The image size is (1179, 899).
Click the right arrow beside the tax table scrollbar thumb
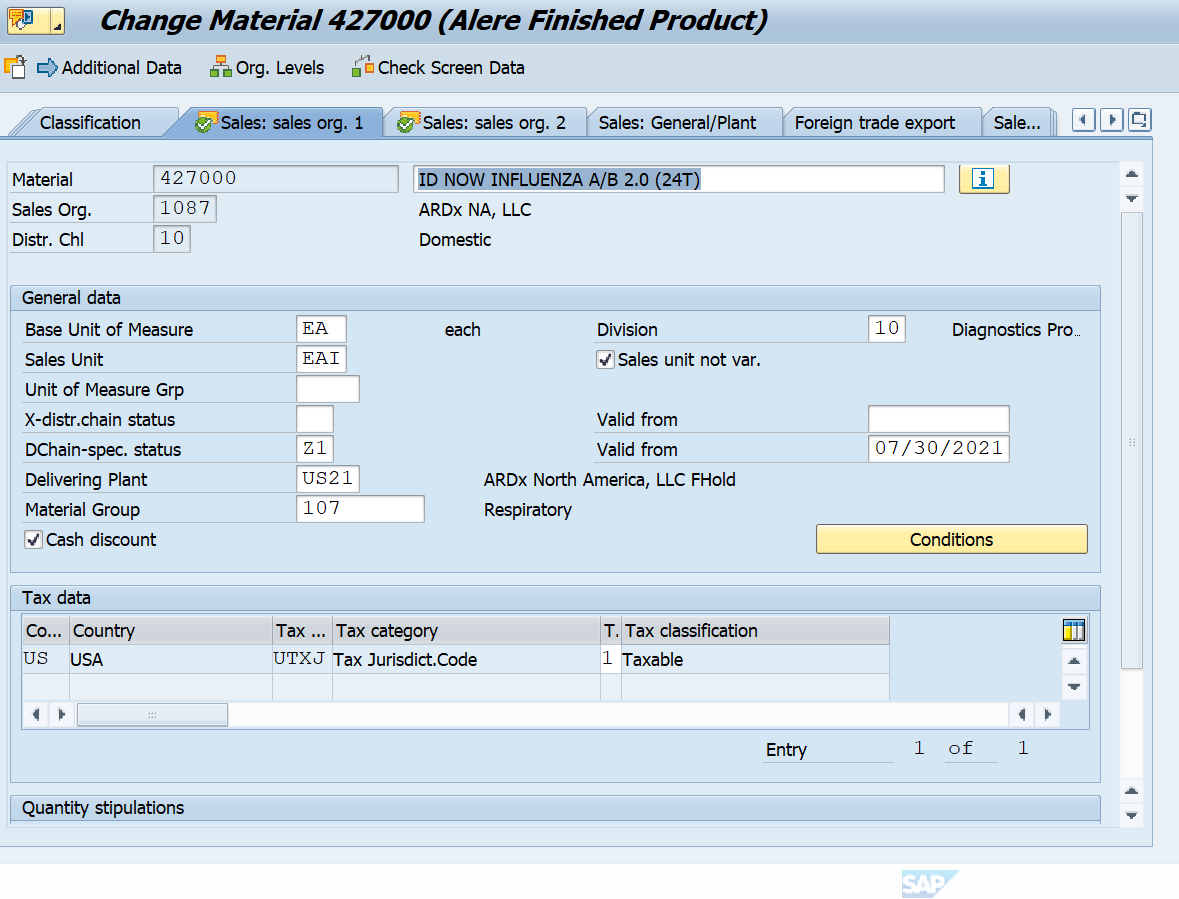62,715
